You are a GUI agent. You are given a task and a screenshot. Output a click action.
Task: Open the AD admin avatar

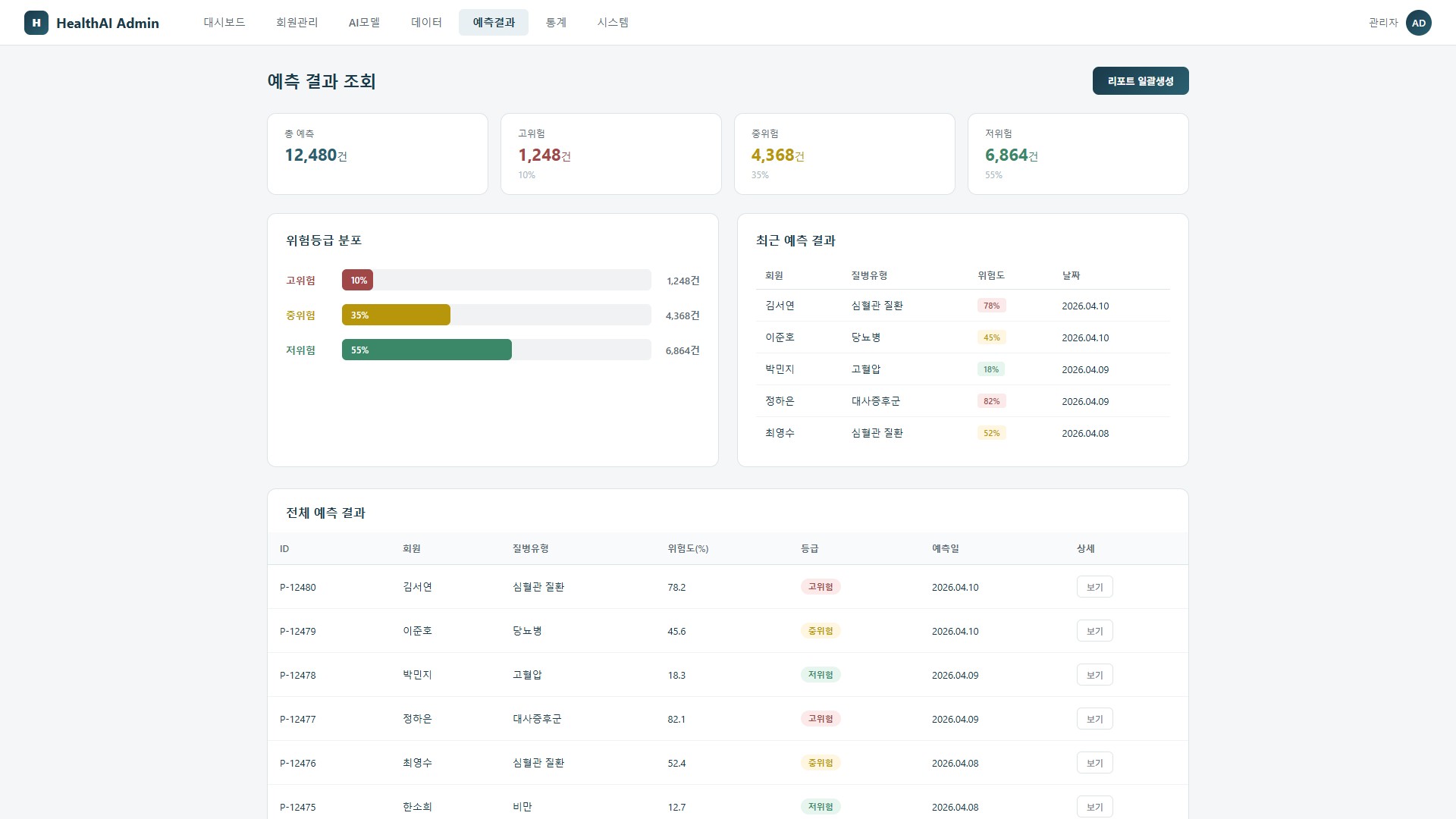click(1418, 23)
